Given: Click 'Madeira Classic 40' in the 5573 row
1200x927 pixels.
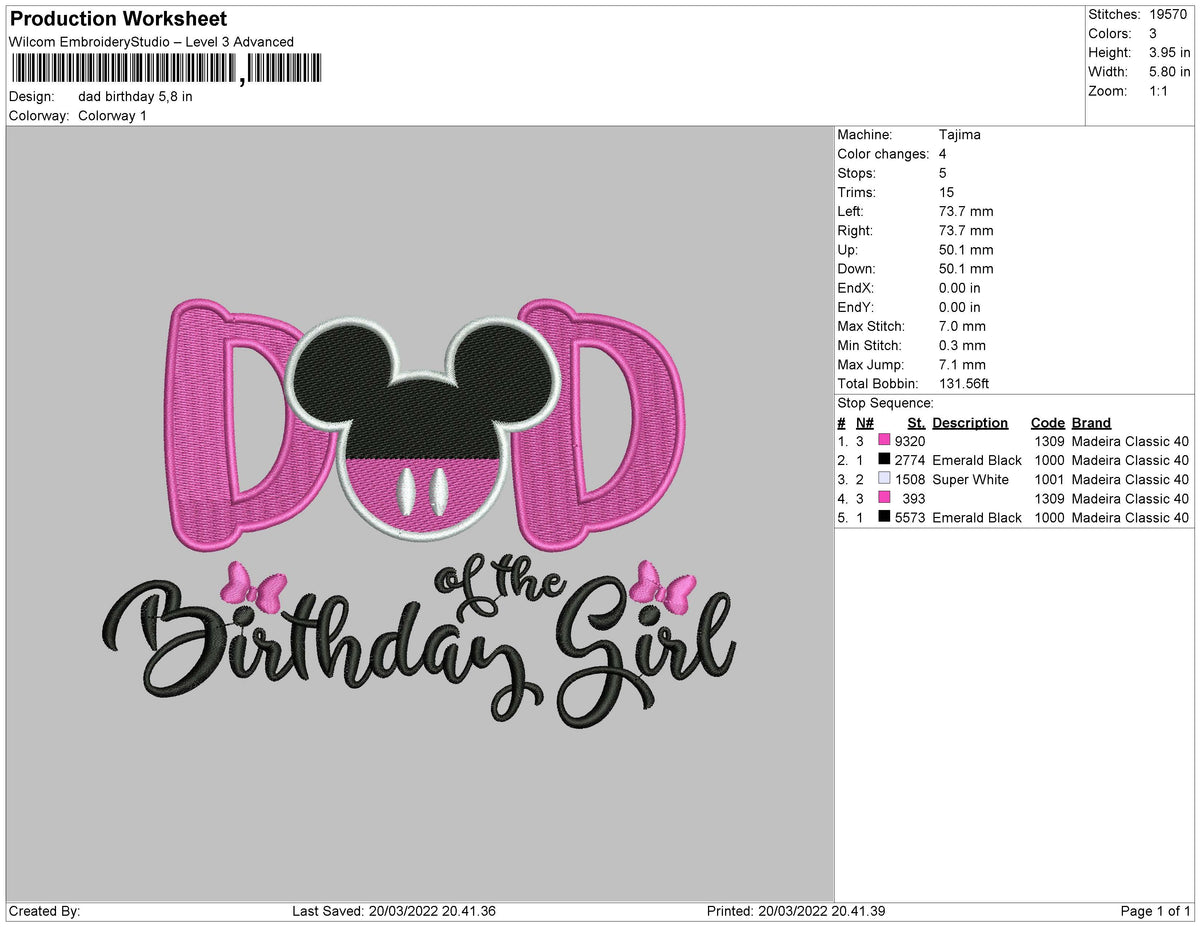Looking at the screenshot, I should click(1130, 517).
